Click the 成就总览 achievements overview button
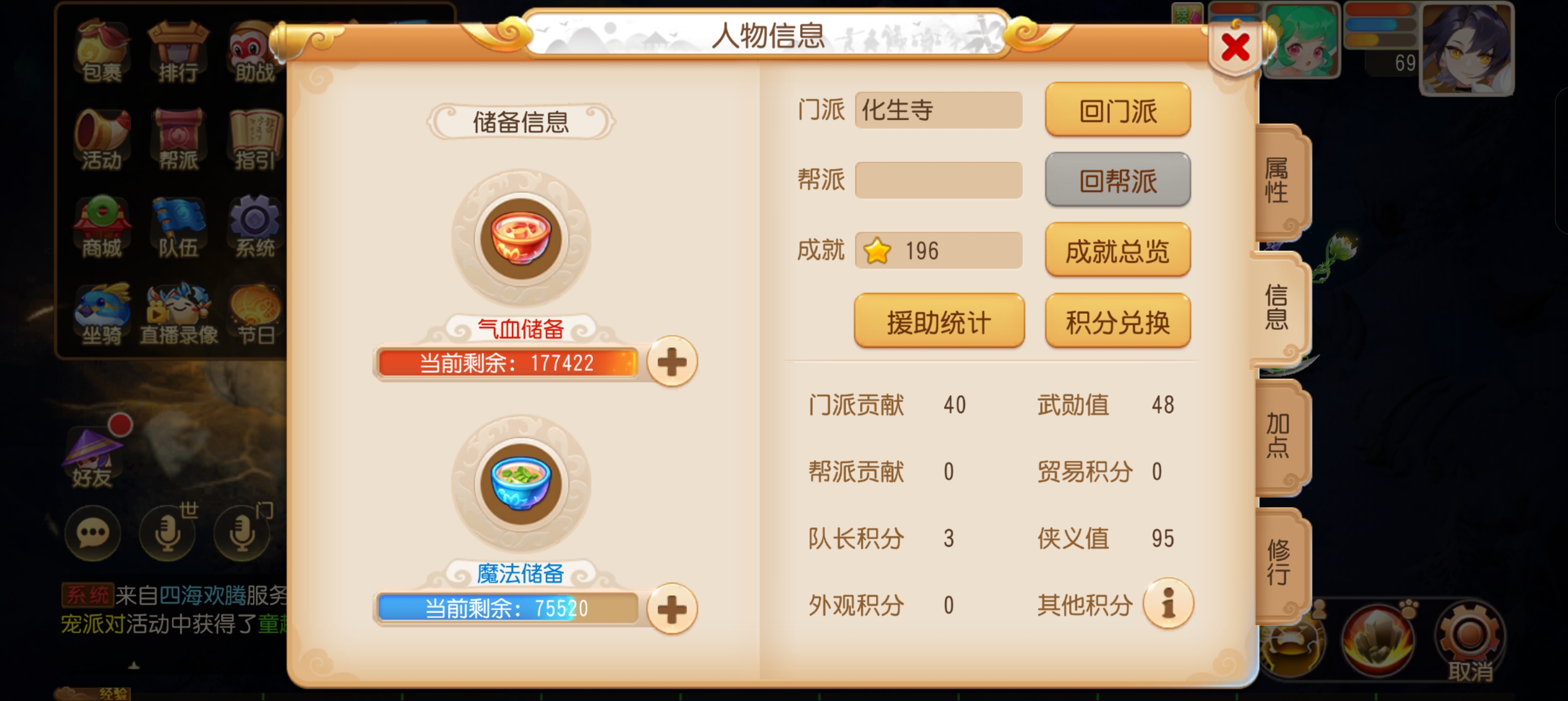Screen dimensions: 1568x701 click(x=1118, y=250)
